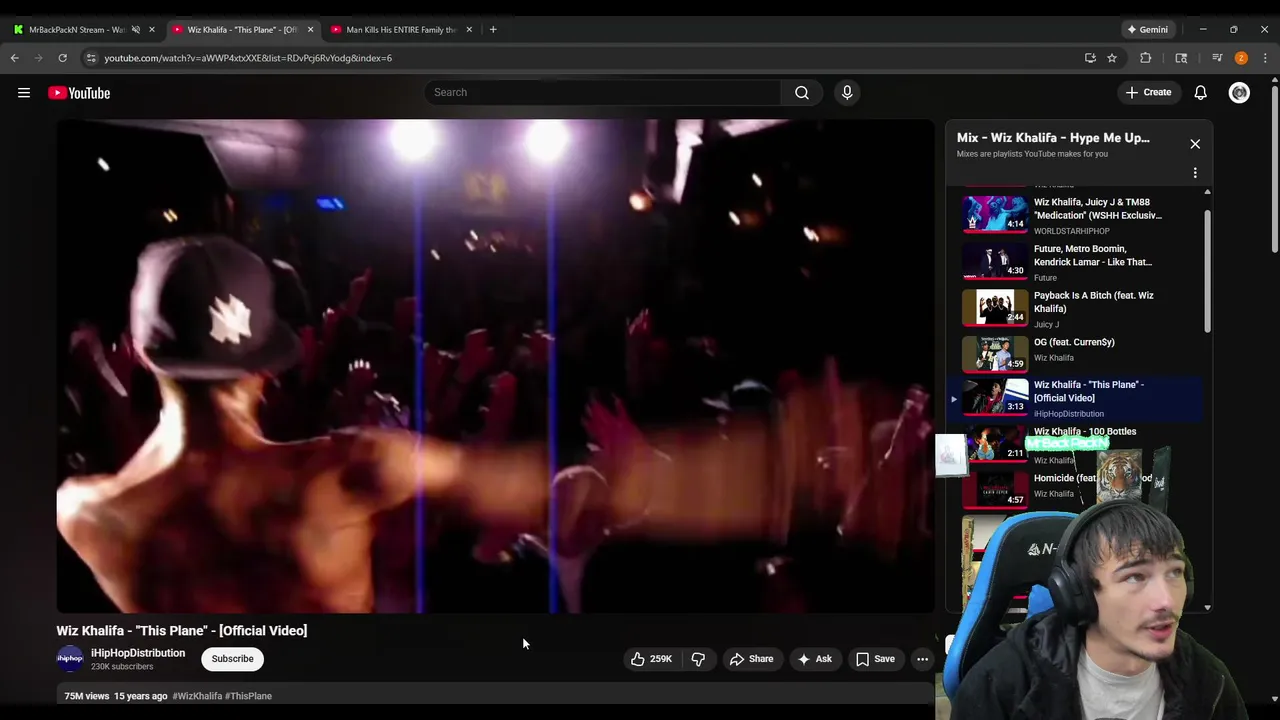Open the YouTube hamburger guide menu
1280x720 pixels.
[x=24, y=93]
